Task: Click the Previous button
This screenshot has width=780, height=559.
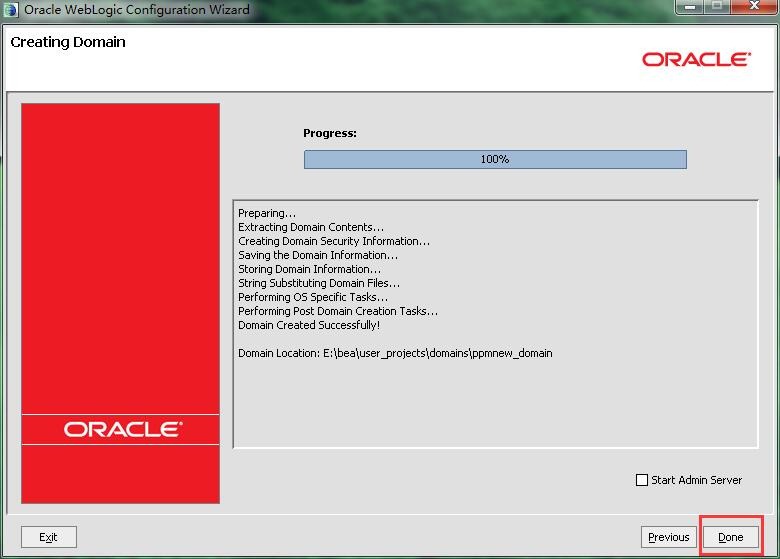Action: [669, 537]
